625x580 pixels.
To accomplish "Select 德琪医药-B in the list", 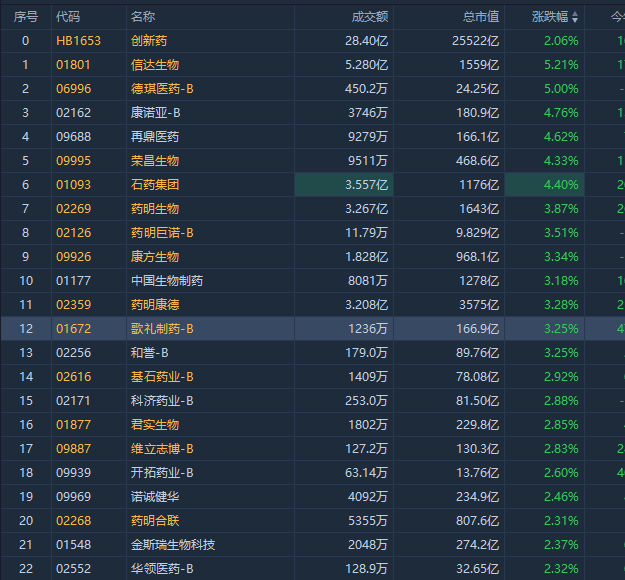I will pos(162,89).
